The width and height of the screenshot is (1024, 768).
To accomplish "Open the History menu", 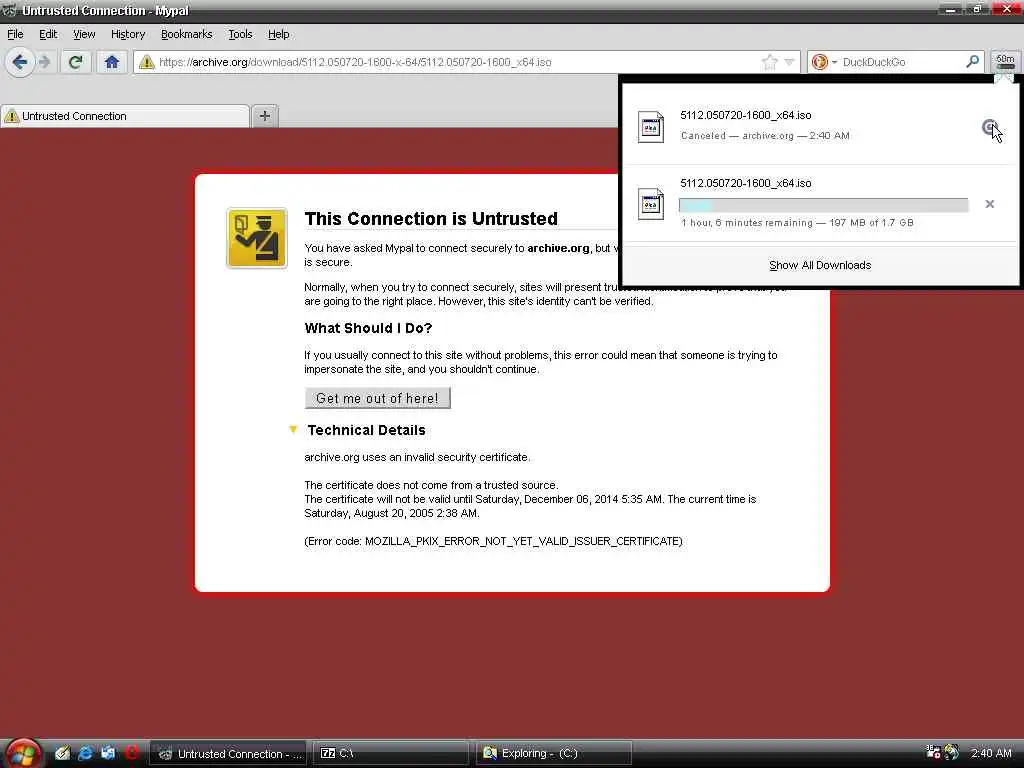I will point(128,35).
